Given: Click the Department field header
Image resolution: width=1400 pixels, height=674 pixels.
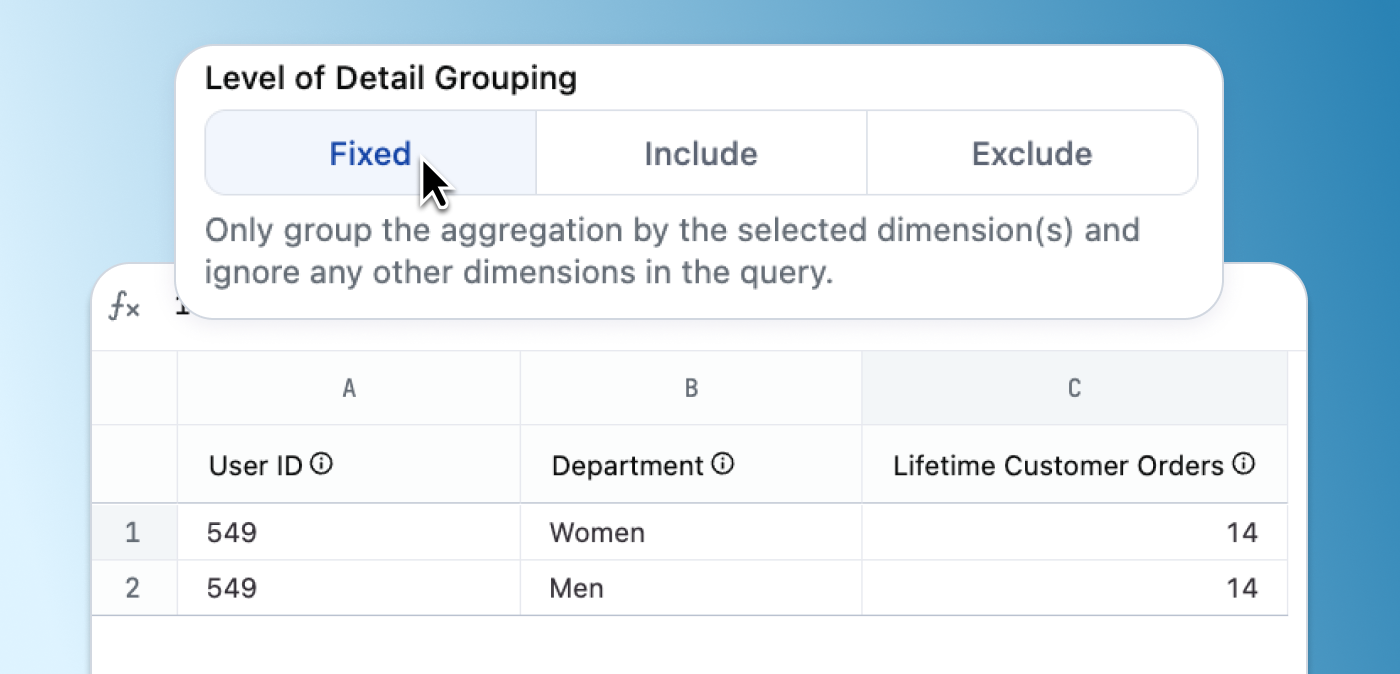Looking at the screenshot, I should [x=629, y=465].
